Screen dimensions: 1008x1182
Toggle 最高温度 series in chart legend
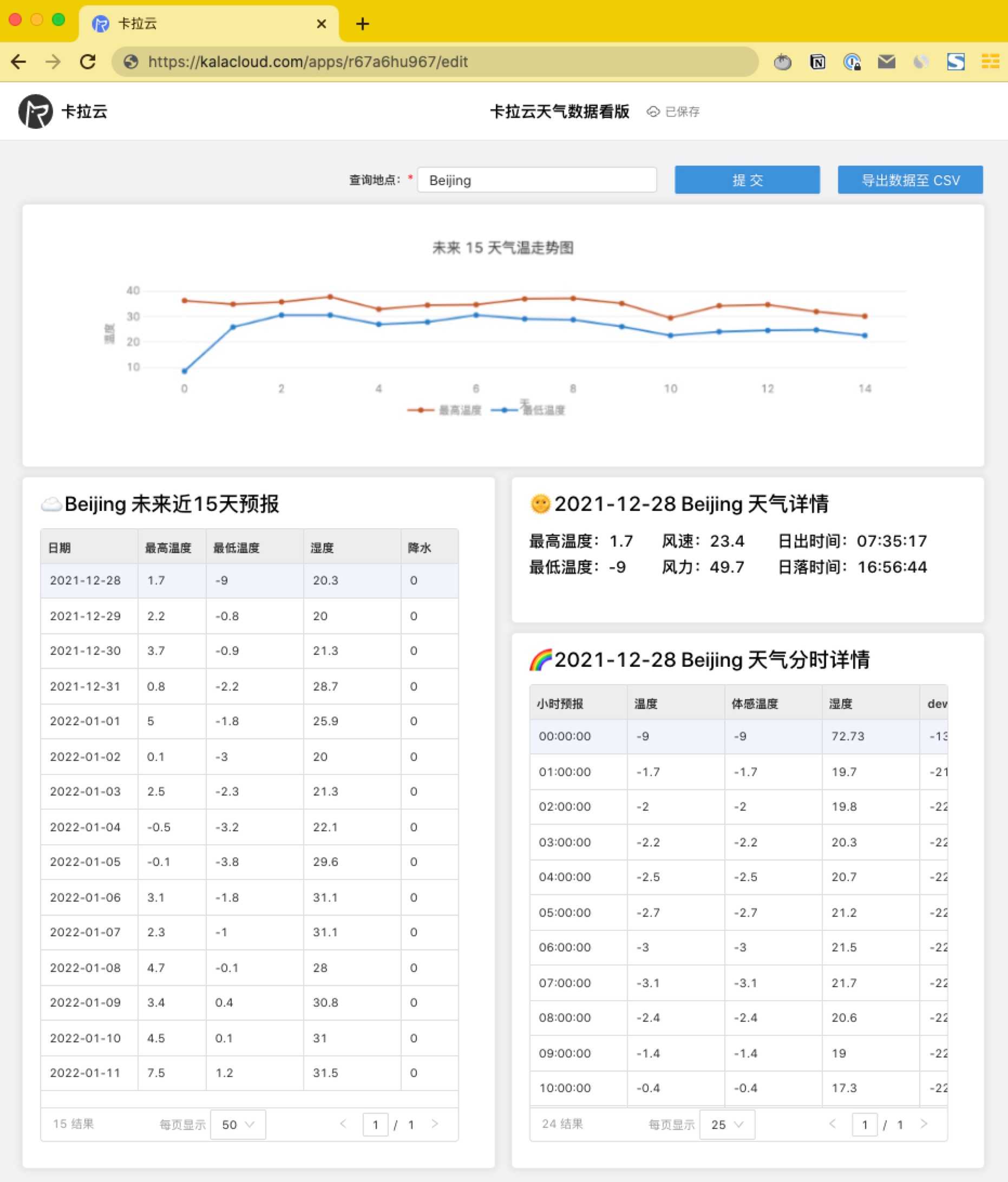tap(444, 410)
